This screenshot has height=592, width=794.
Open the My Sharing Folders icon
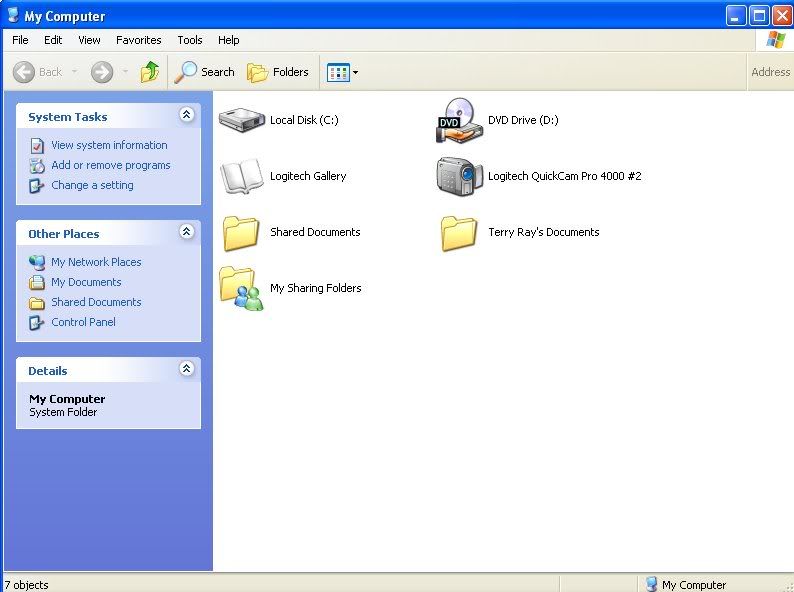[x=241, y=288]
